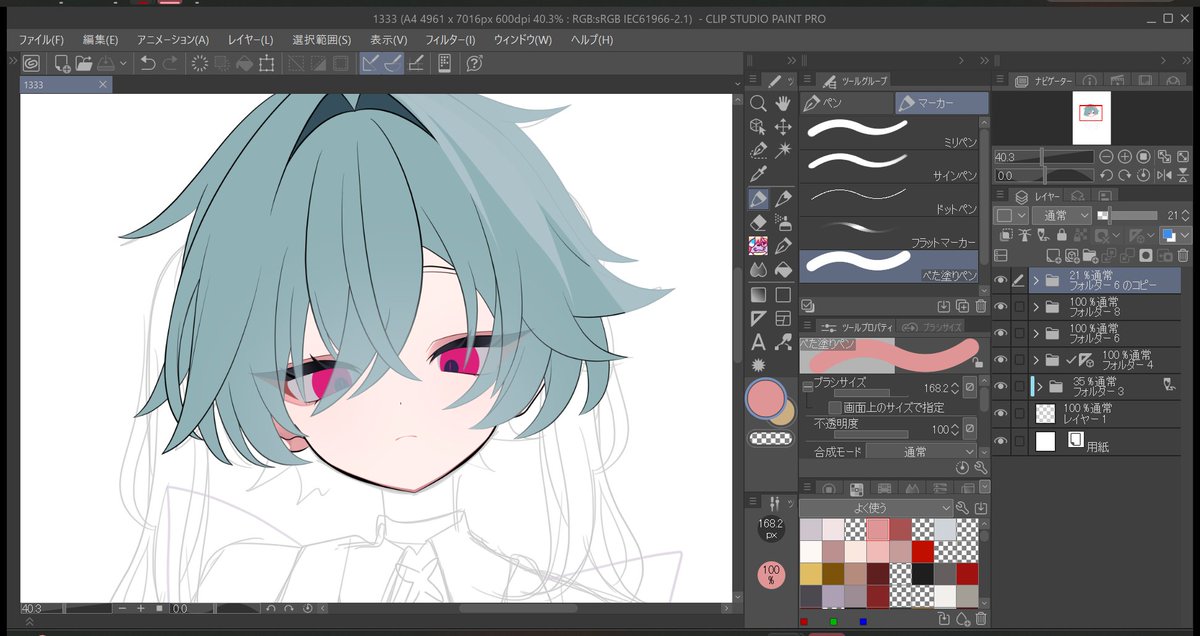Toggle Snap to Ruler in command bar
The height and width of the screenshot is (636, 1200).
click(x=371, y=63)
